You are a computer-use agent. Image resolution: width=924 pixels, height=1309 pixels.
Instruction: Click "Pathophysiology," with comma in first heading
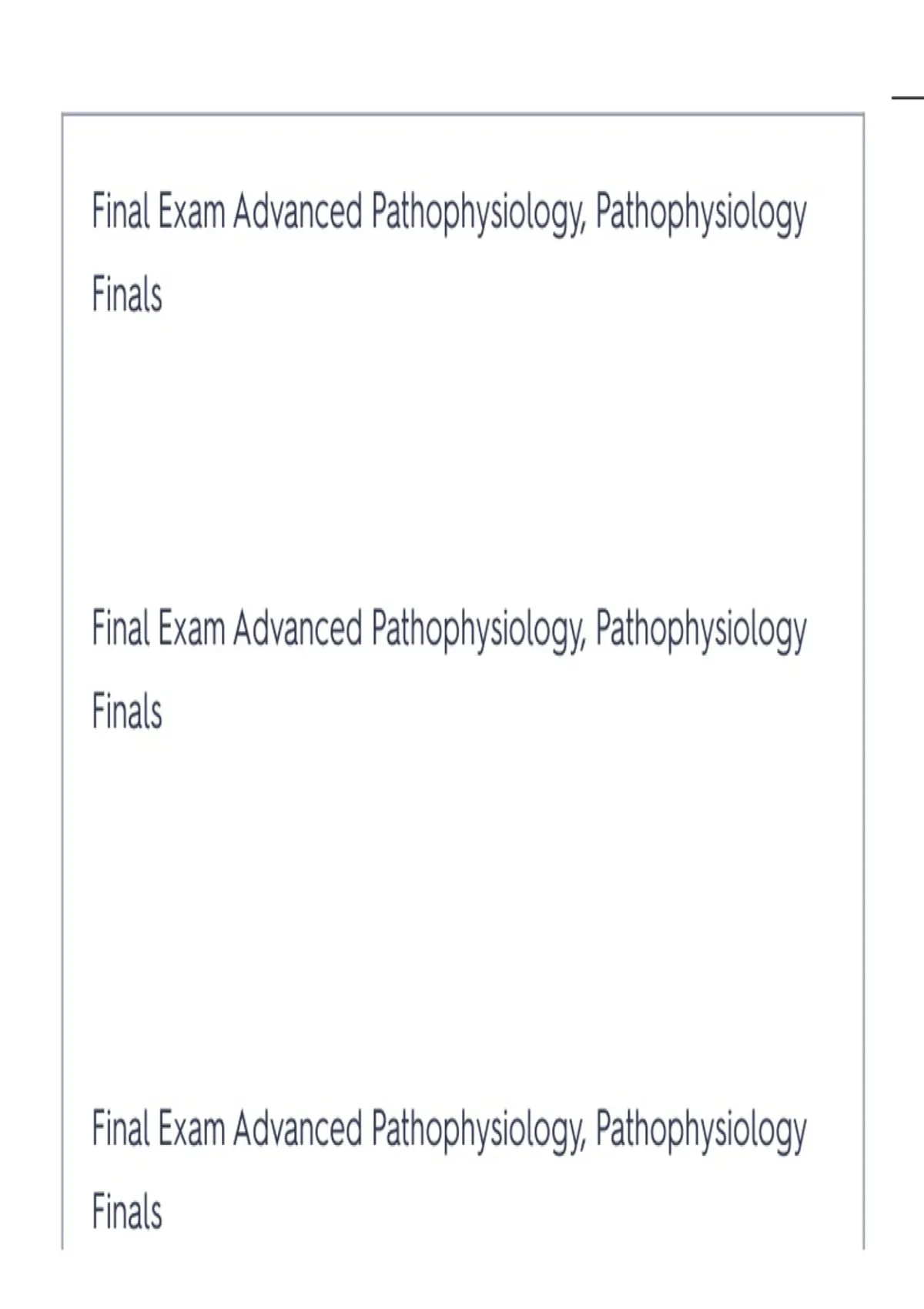coord(479,214)
